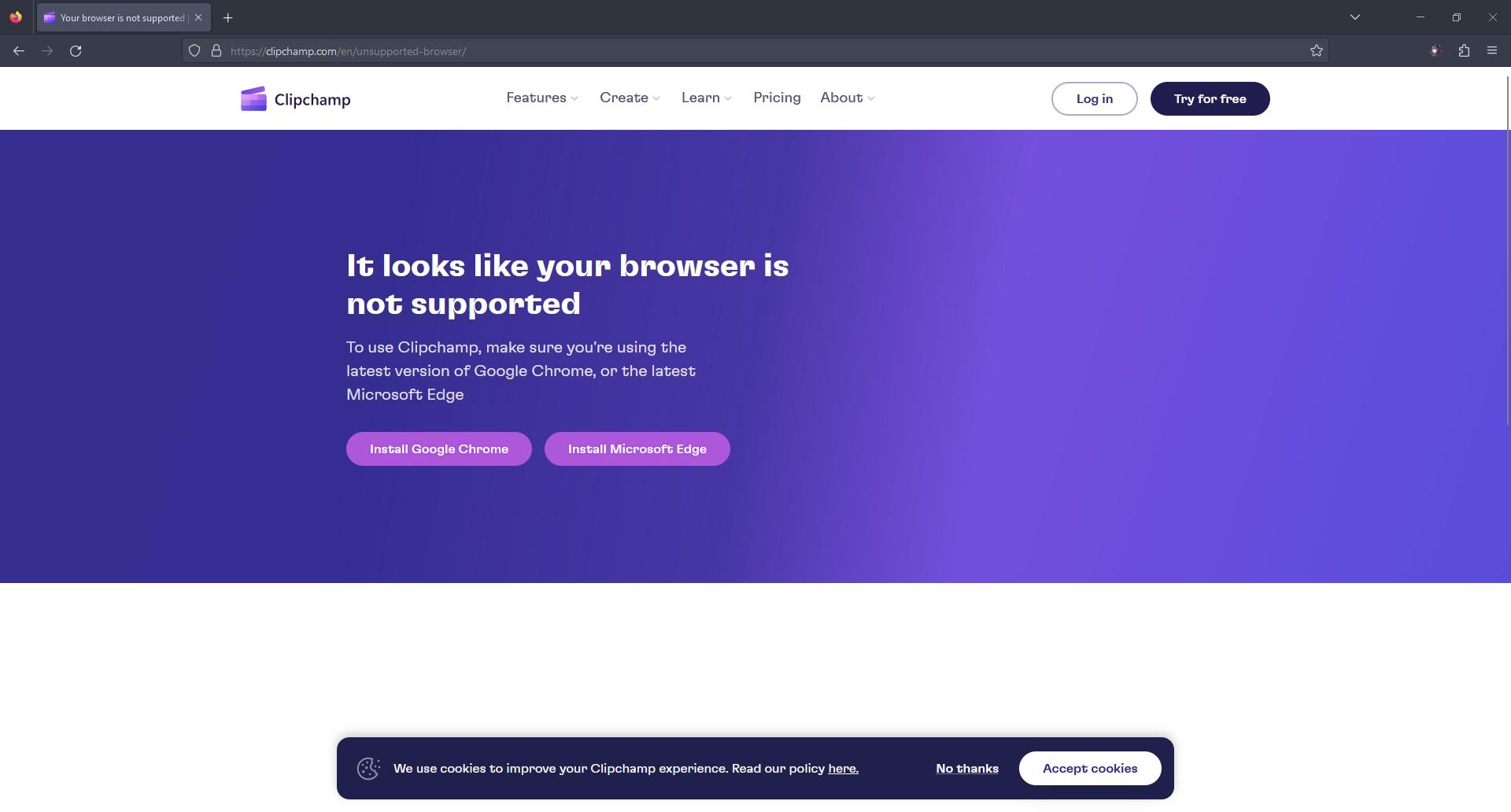Image resolution: width=1511 pixels, height=812 pixels.
Task: Open the browser extensions puzzle icon
Action: (x=1464, y=50)
